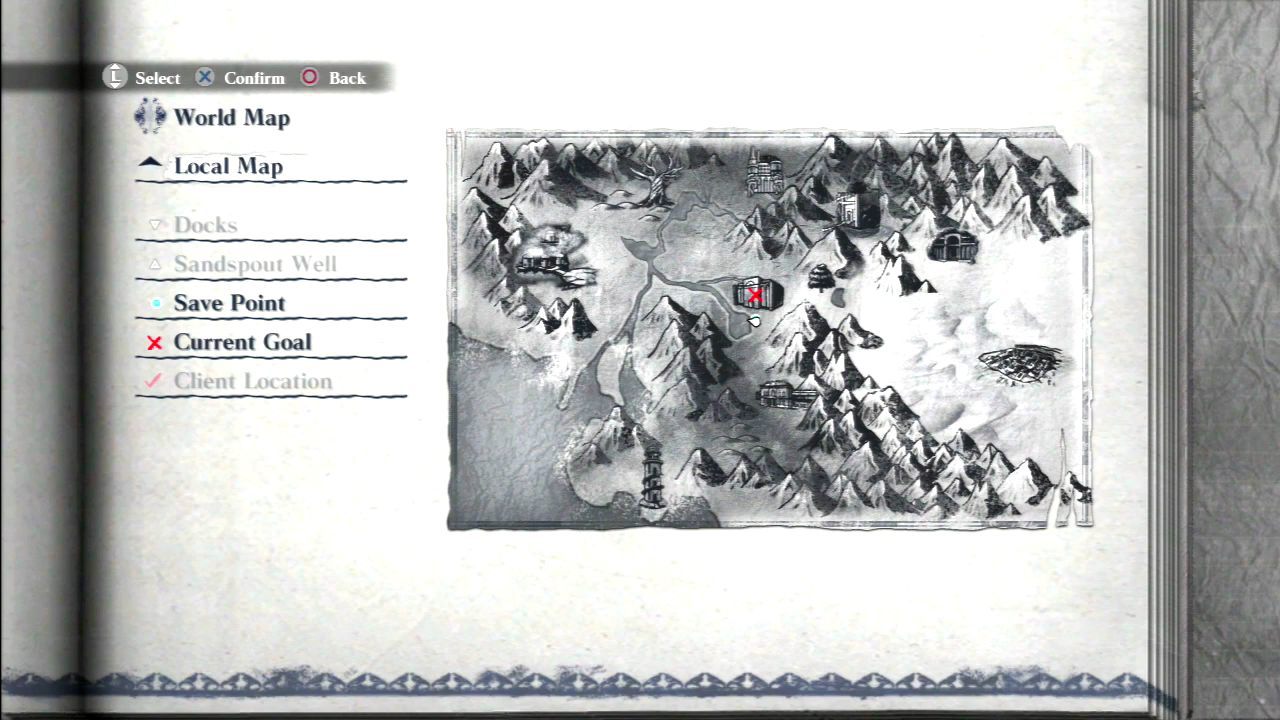Click the up triangle beside Sandspout Well

click(x=155, y=264)
